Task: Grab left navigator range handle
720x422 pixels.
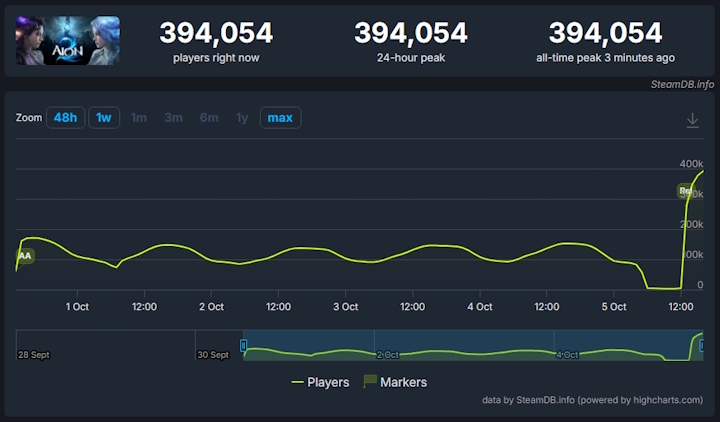Action: coord(243,345)
